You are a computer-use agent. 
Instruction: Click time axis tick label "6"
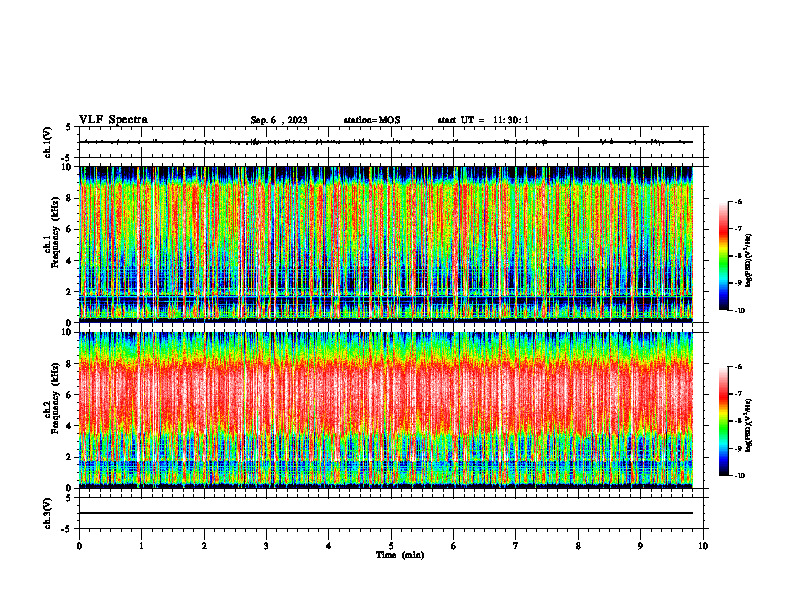tap(454, 546)
